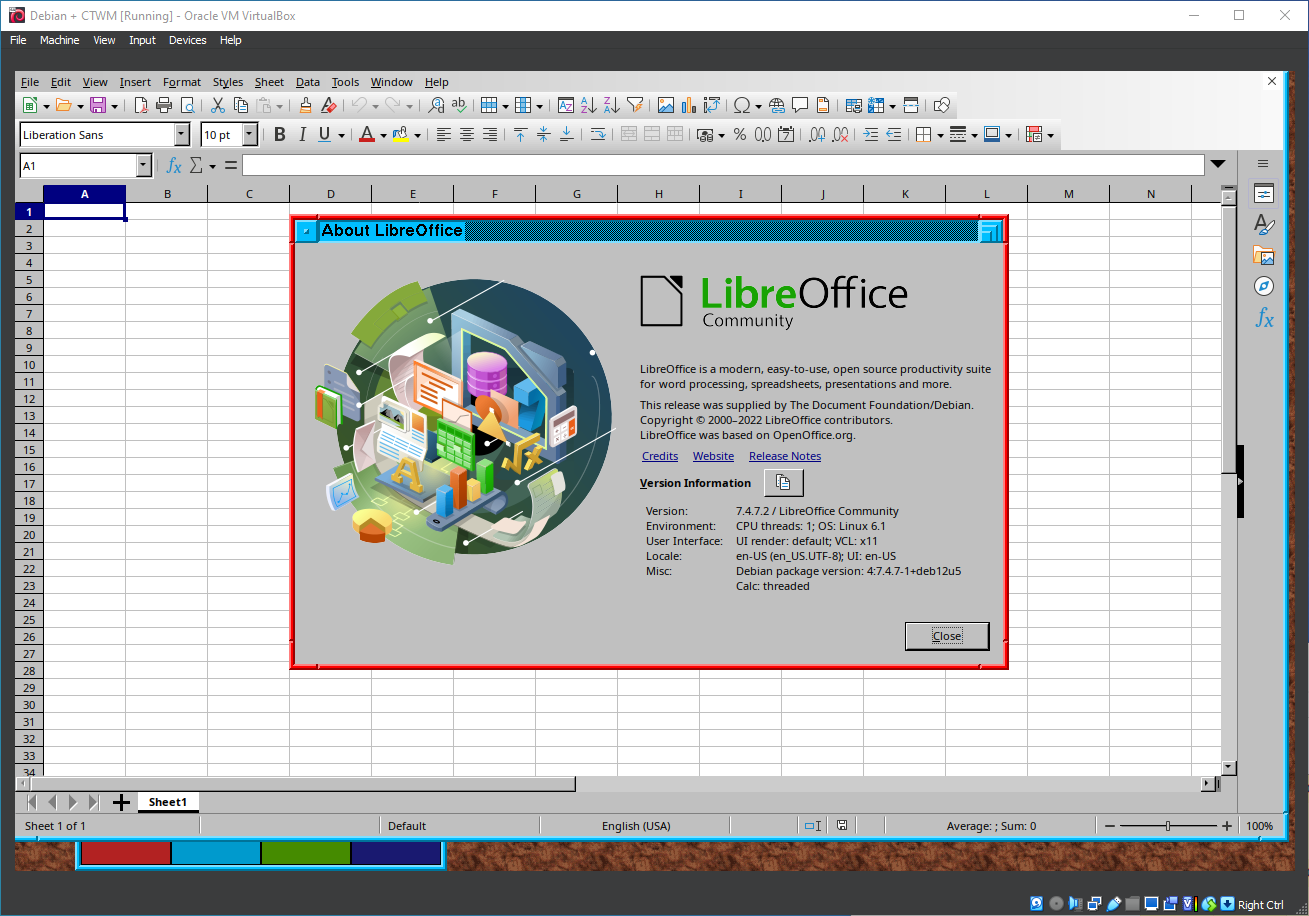Open the Navigator compass in sidebar
This screenshot has width=1309, height=916.
point(1263,287)
